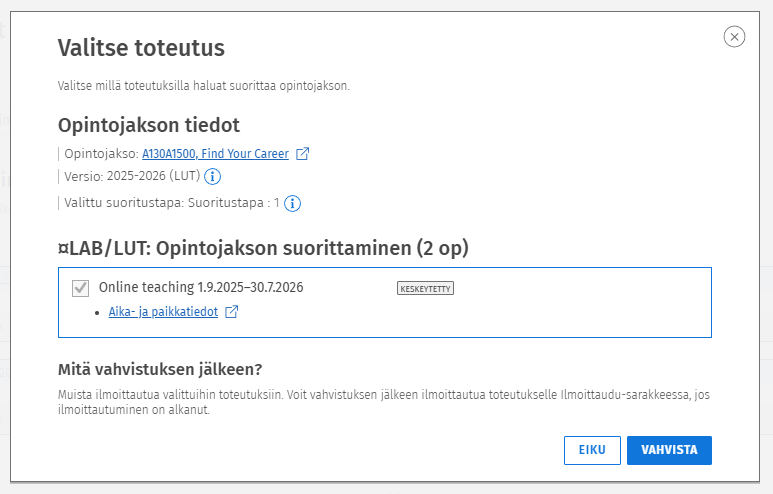Click the Valittu suoritustapa: Suoritustapa : 1 text
The width and height of the screenshot is (773, 494).
[172, 203]
